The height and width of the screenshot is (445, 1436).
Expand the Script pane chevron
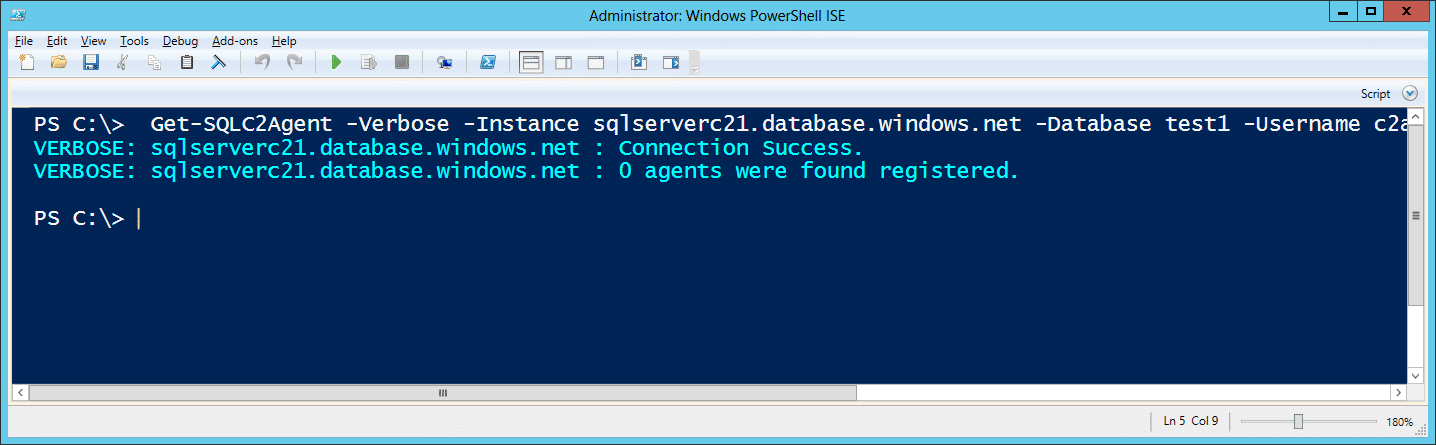[x=1410, y=93]
